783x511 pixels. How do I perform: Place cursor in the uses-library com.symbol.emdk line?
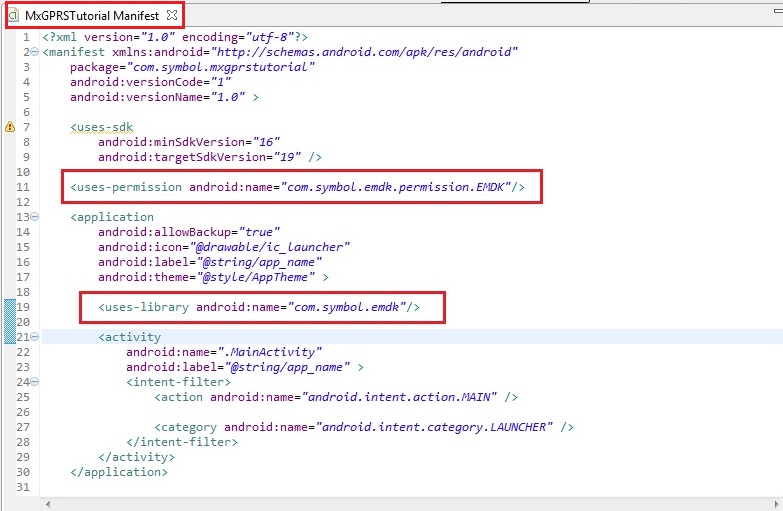[258, 307]
